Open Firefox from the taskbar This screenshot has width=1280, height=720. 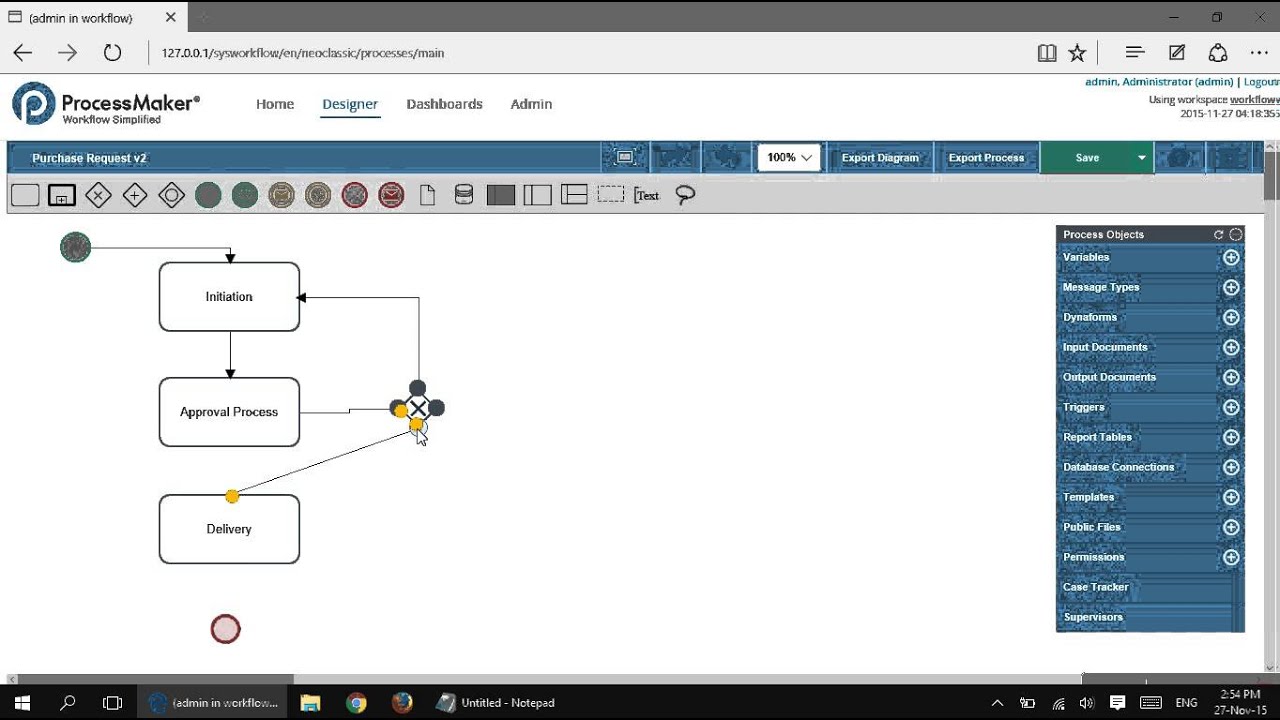[402, 702]
